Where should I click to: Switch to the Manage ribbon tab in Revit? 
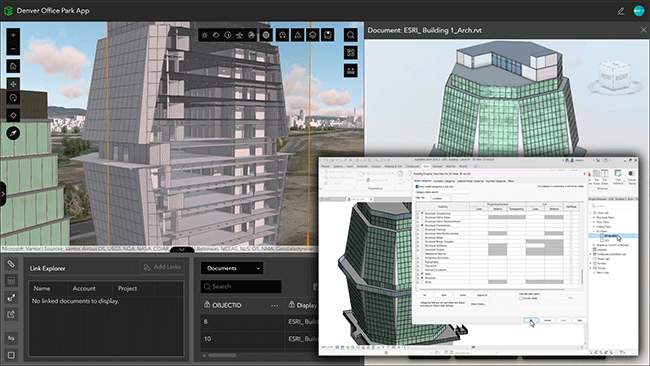tap(437, 166)
